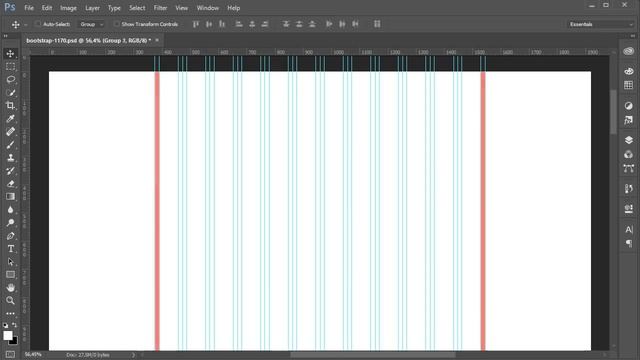Click the foreground color swatch
The image size is (640, 360).
(8, 336)
